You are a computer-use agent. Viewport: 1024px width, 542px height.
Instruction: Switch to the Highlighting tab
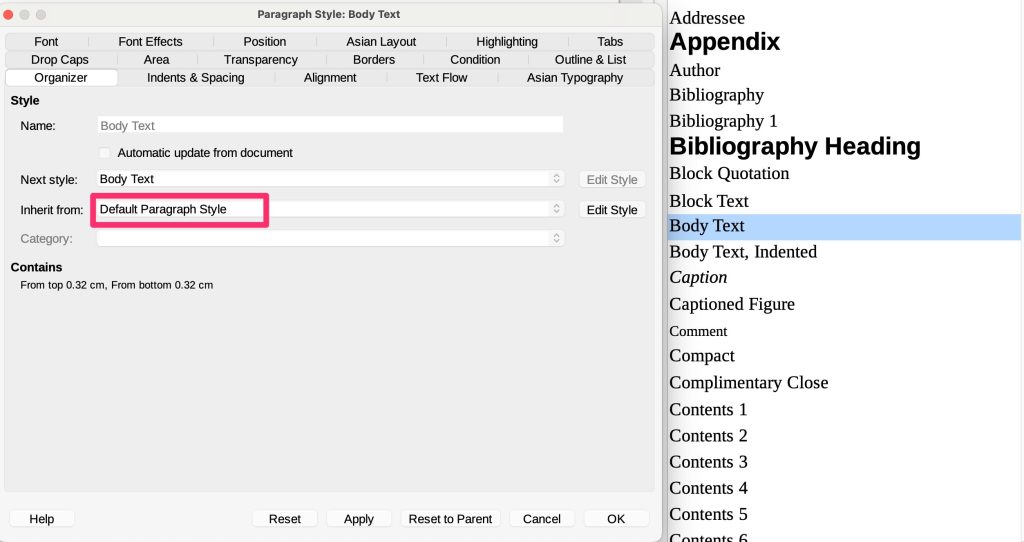(x=506, y=42)
